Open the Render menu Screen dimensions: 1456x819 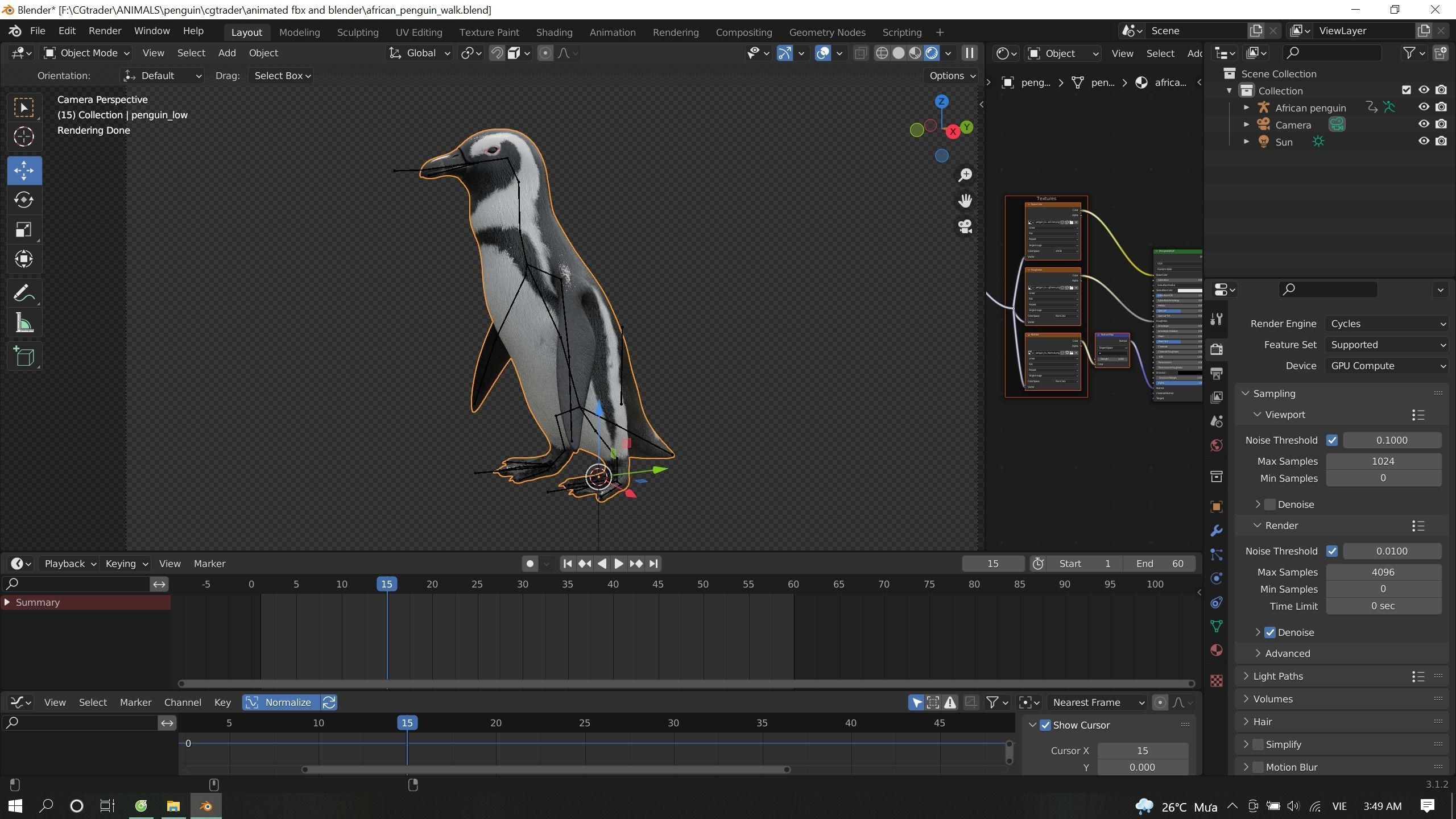tap(105, 31)
